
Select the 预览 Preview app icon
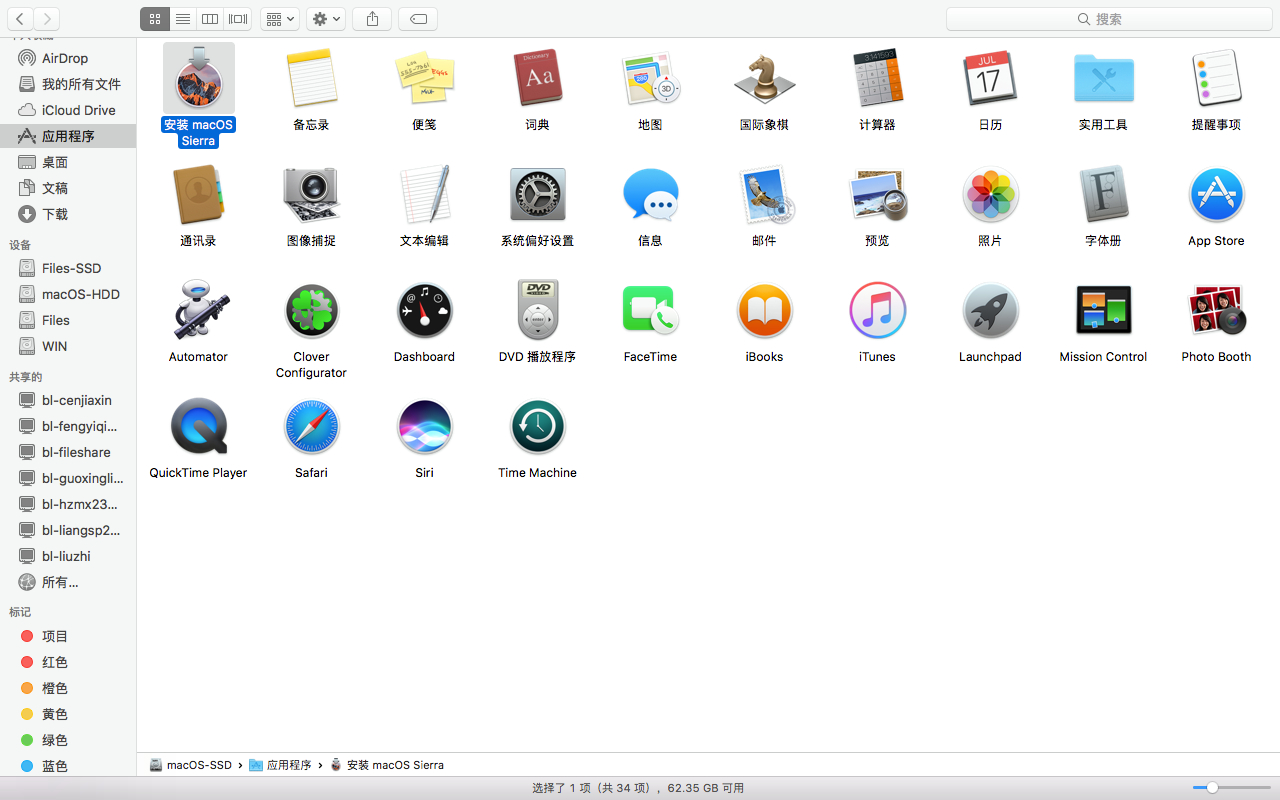tap(877, 195)
